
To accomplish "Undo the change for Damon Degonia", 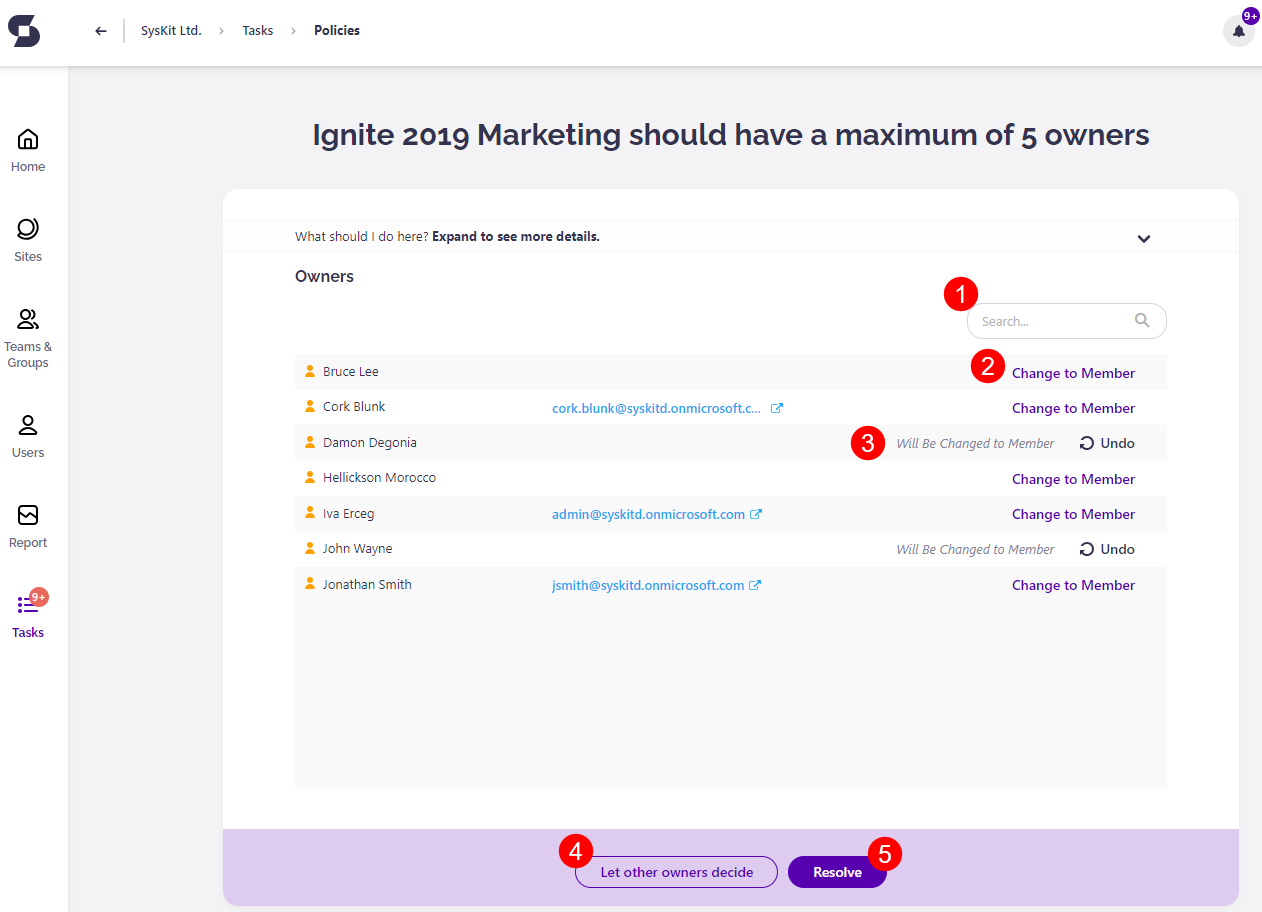I will pos(1107,443).
